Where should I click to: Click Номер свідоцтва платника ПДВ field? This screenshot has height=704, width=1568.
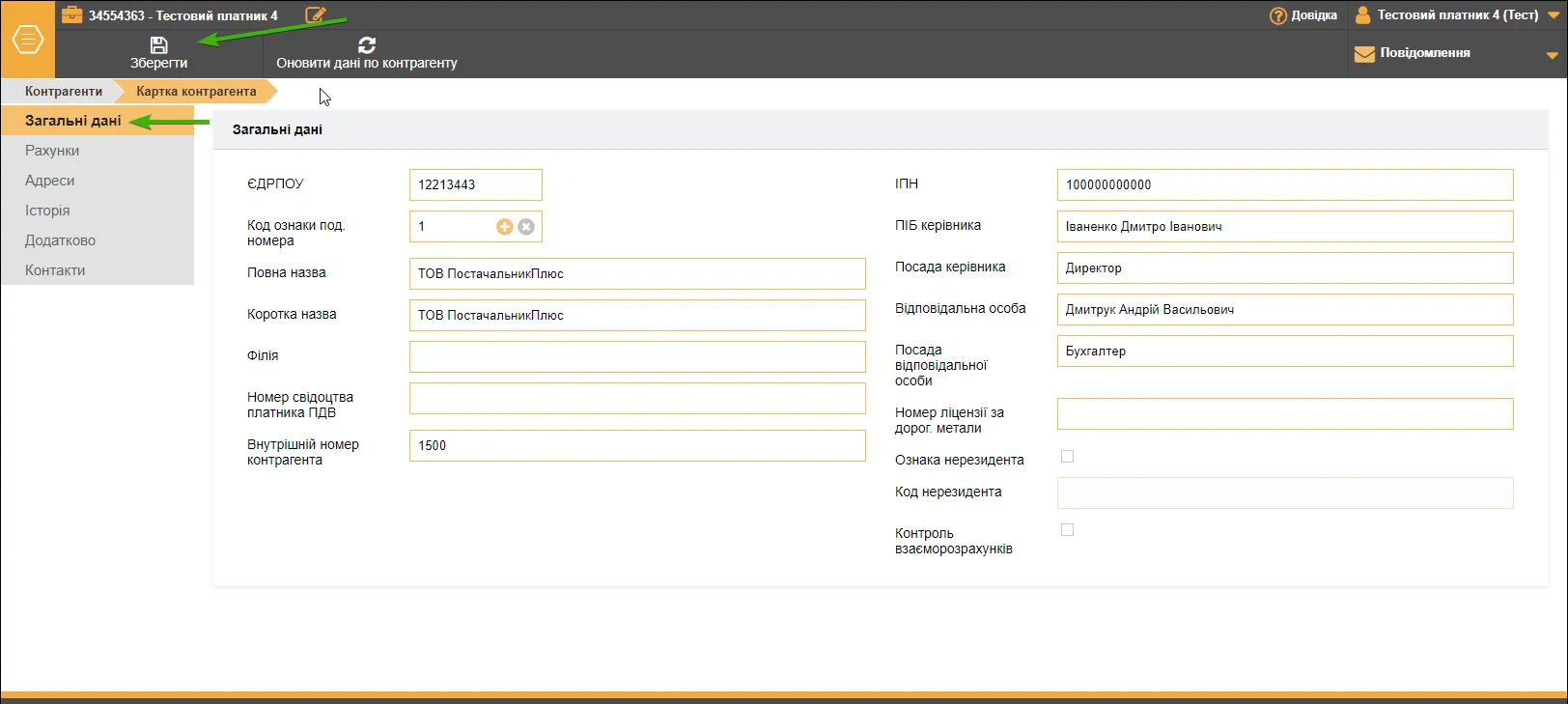click(x=637, y=398)
